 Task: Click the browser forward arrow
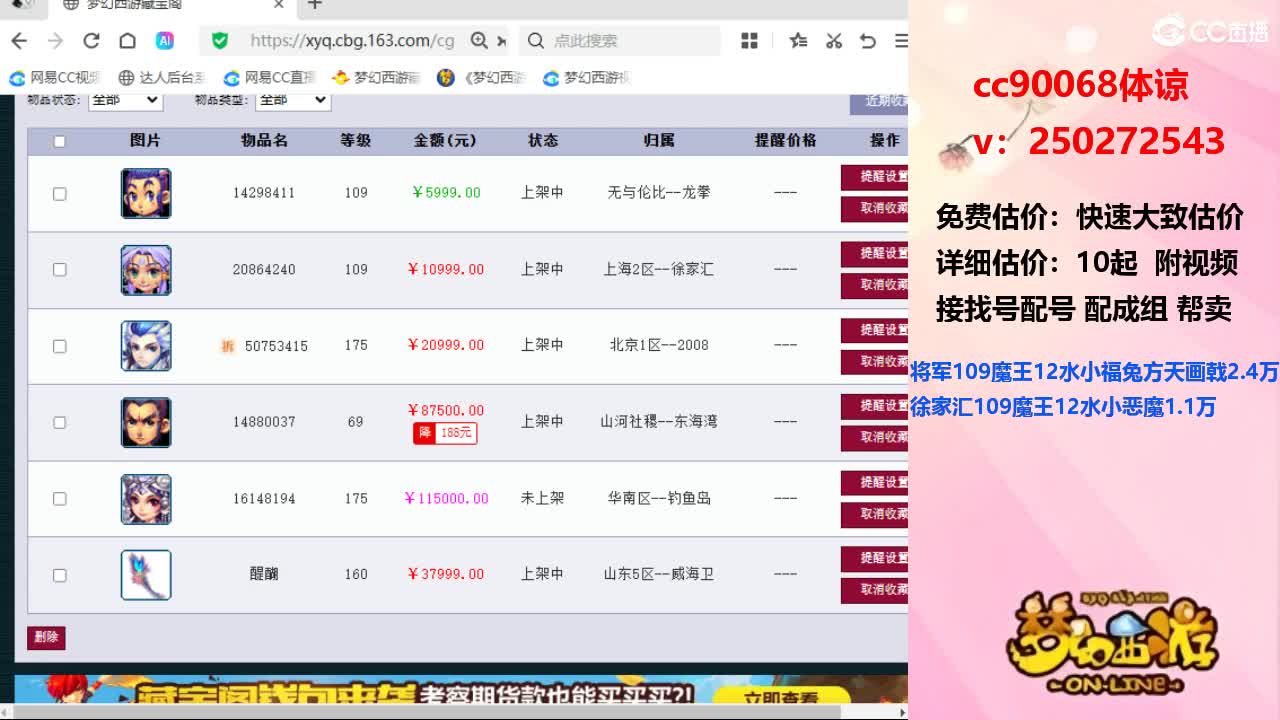55,41
